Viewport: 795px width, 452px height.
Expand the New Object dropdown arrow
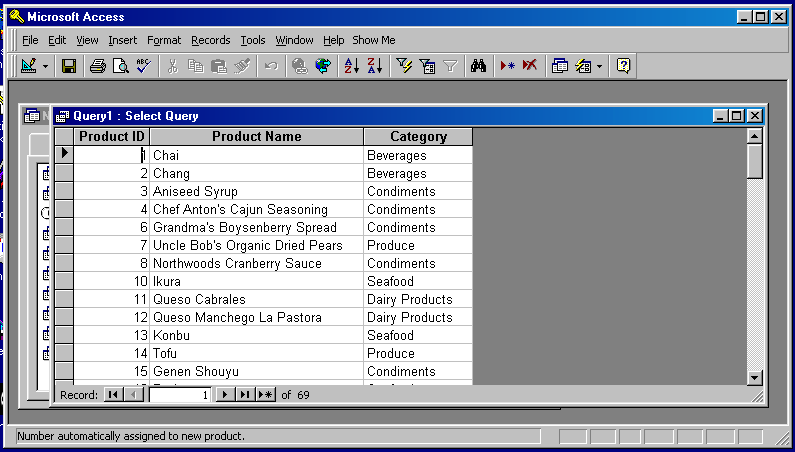point(599,66)
